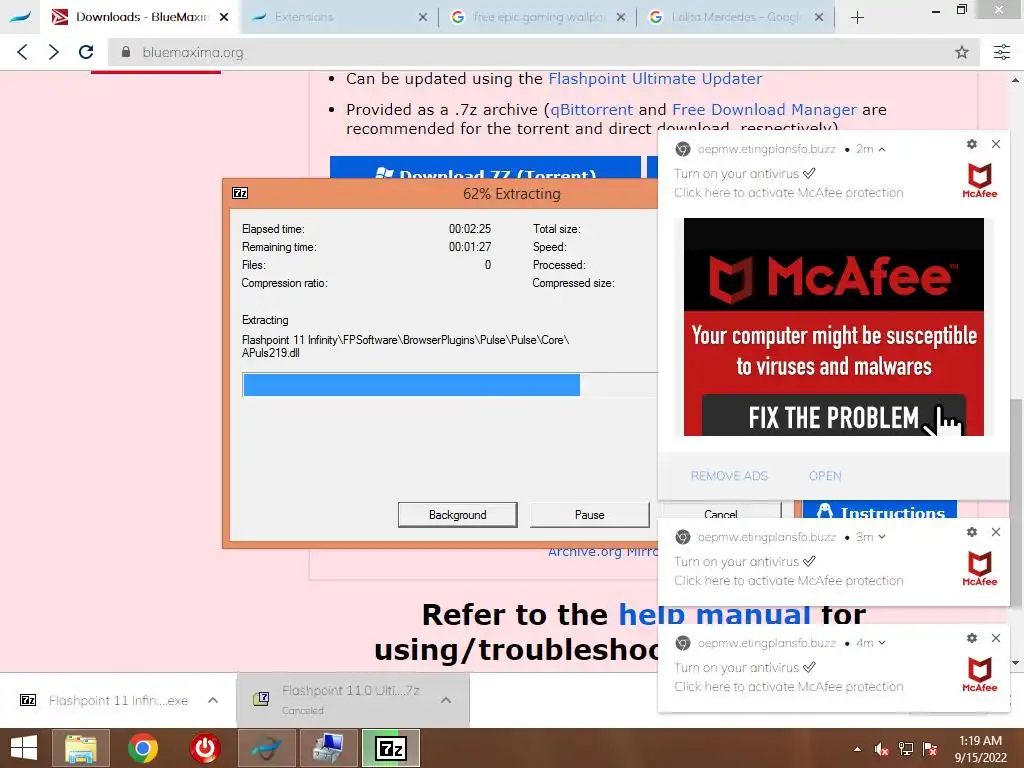Click the network tray icon
Viewport: 1024px width, 768px height.
906,749
